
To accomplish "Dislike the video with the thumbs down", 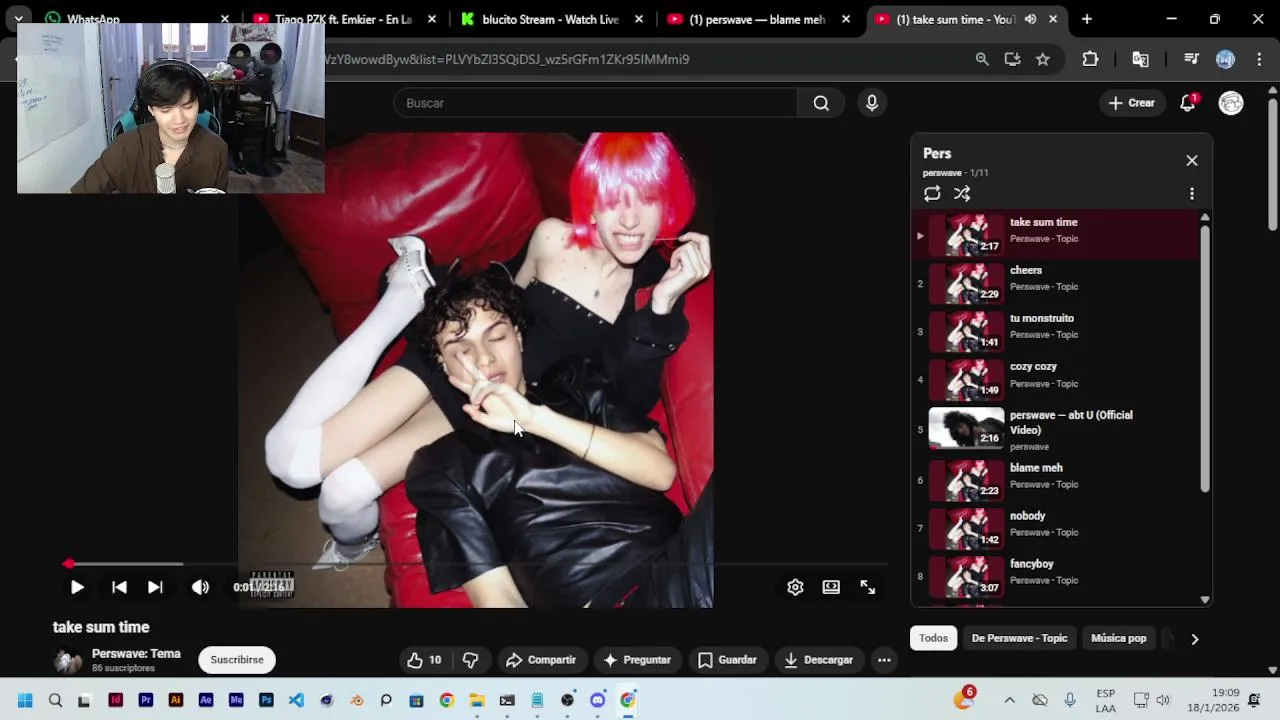I will tap(470, 660).
